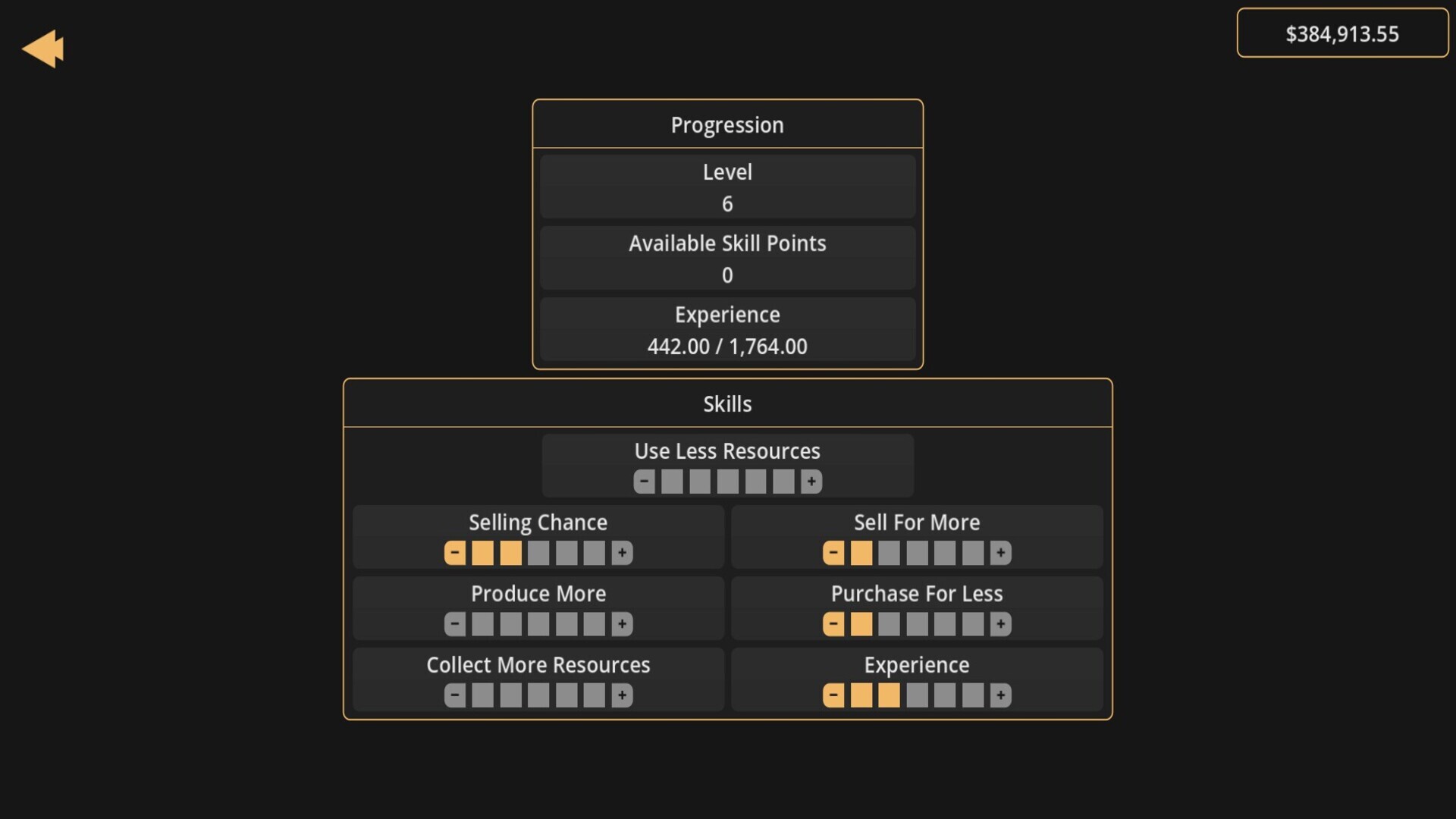Add a point to Collect More Resources
Viewport: 1456px width, 819px height.
pos(622,695)
